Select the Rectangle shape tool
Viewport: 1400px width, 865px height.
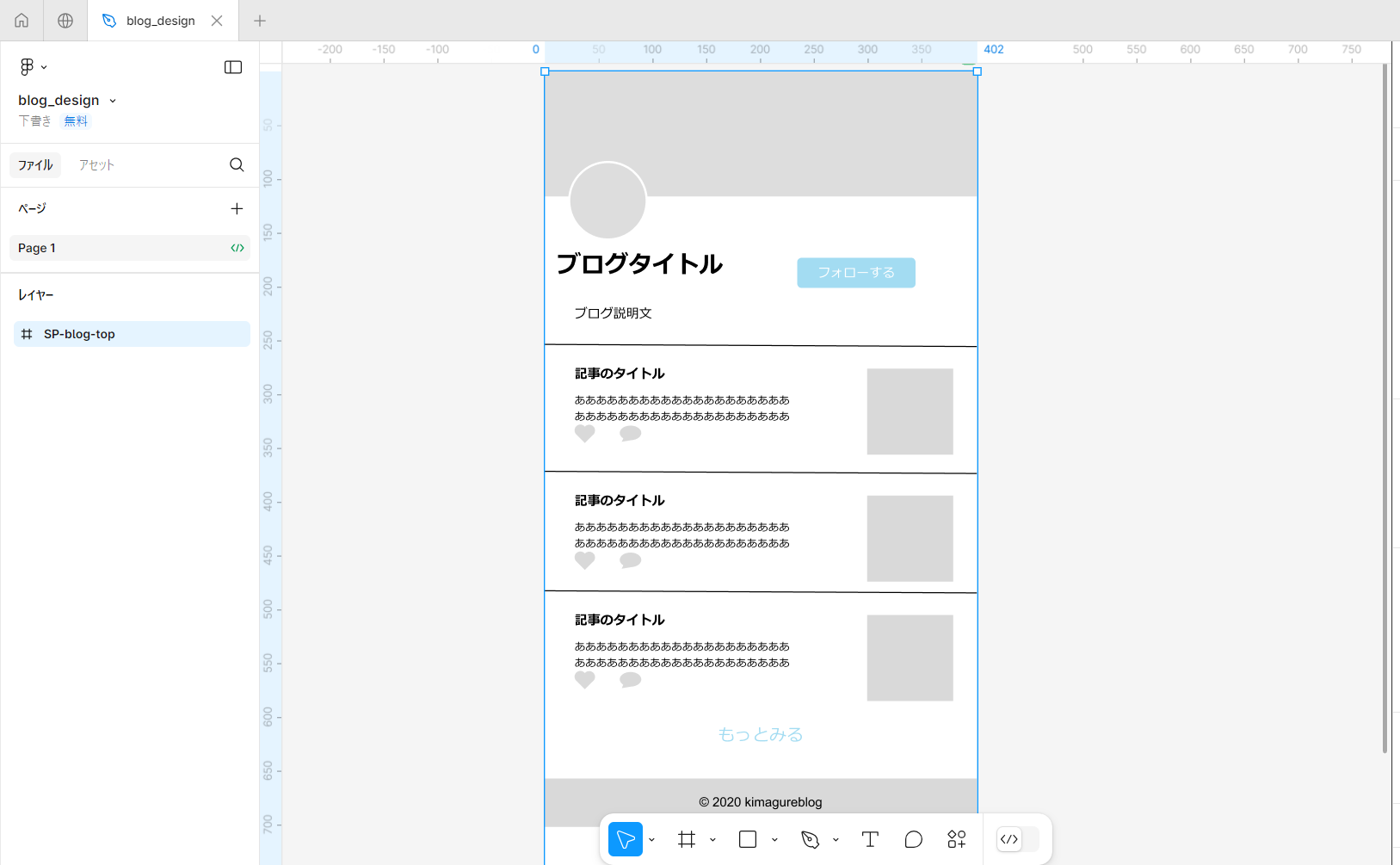coord(748,839)
